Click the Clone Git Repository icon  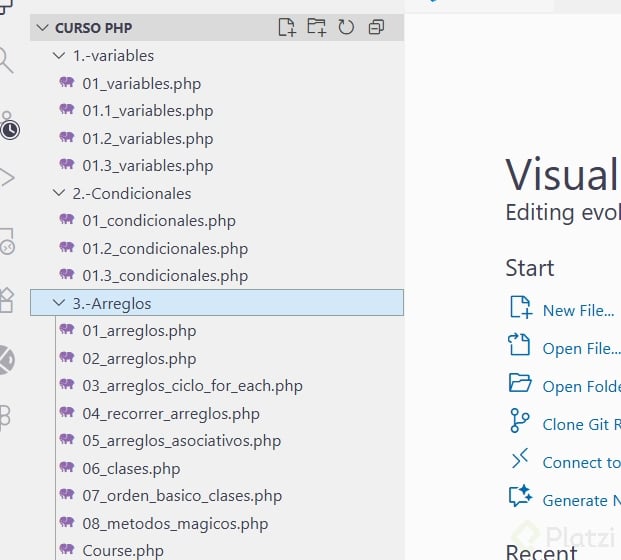click(x=520, y=422)
